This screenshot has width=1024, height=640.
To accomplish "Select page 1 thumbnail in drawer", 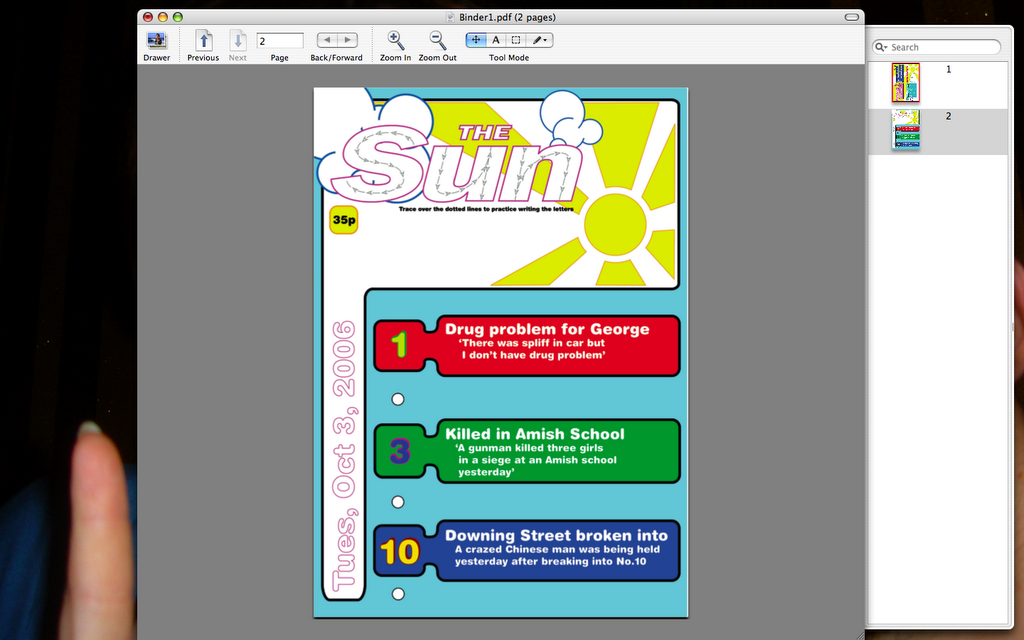I will (x=906, y=82).
